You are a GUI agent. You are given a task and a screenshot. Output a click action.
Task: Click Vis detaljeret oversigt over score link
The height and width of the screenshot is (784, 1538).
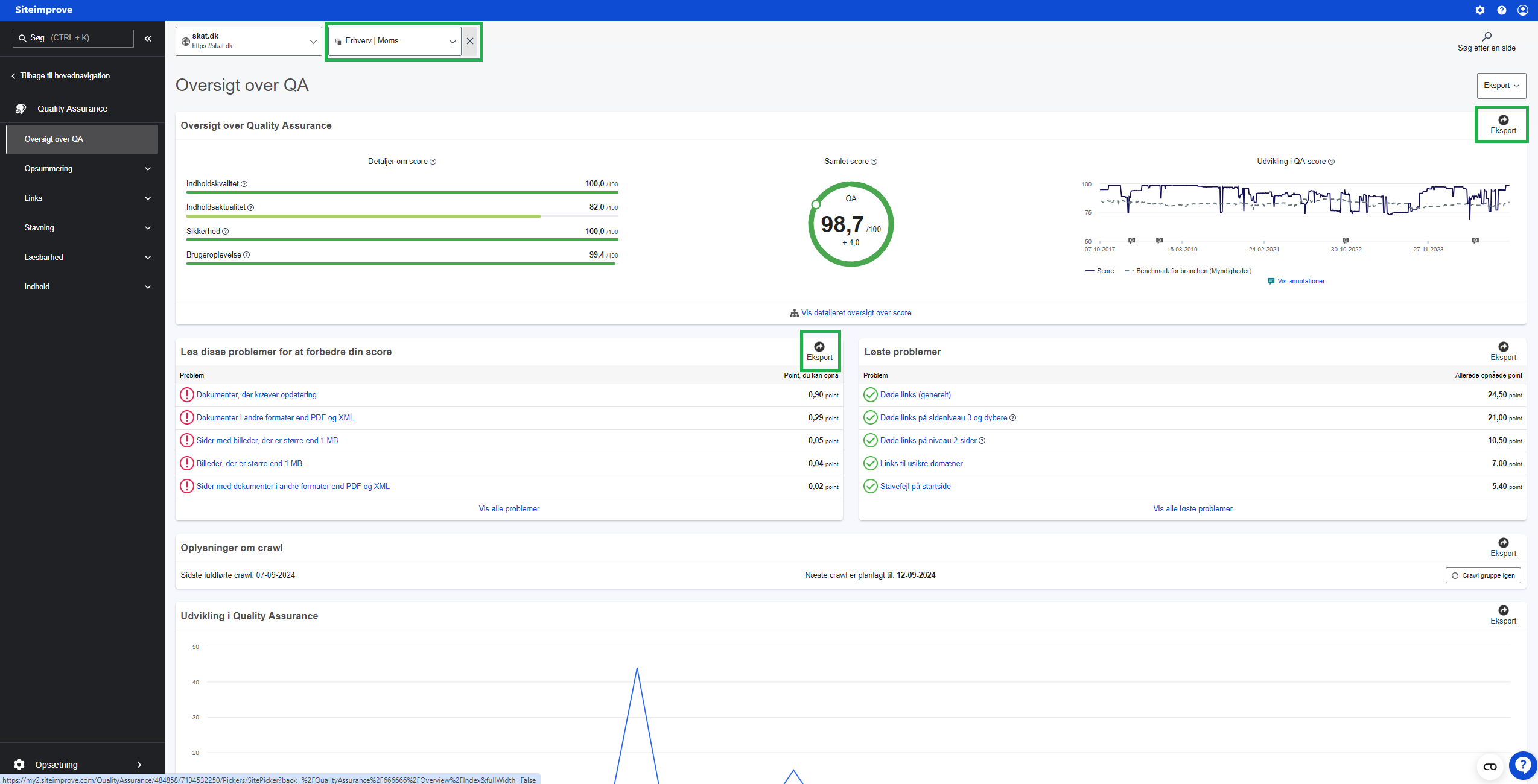pyautogui.click(x=856, y=313)
